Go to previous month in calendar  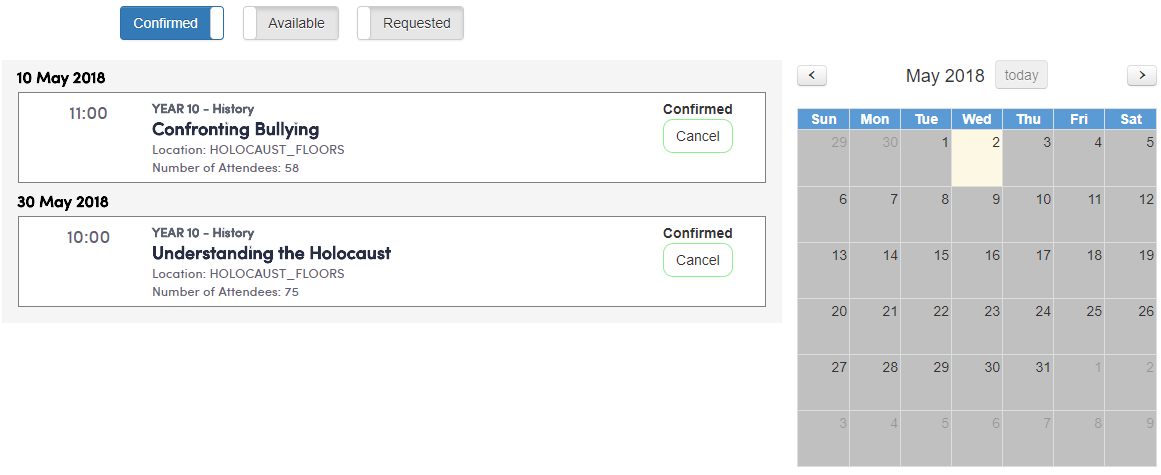coord(811,75)
